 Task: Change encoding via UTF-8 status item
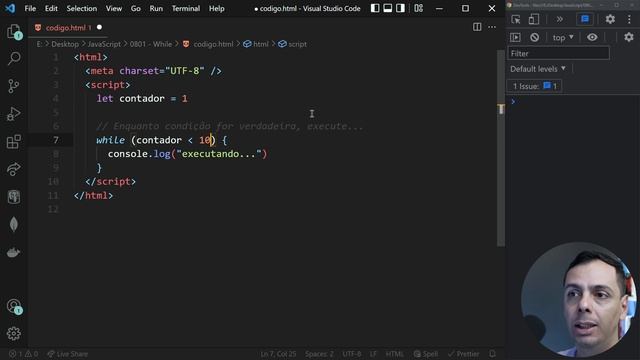tap(352, 354)
